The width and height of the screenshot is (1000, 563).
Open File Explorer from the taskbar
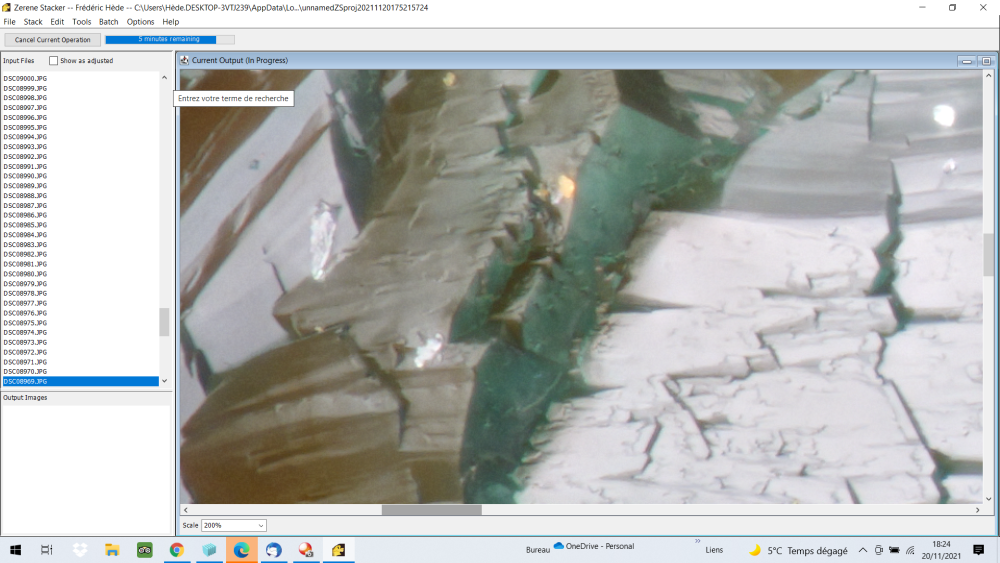112,550
